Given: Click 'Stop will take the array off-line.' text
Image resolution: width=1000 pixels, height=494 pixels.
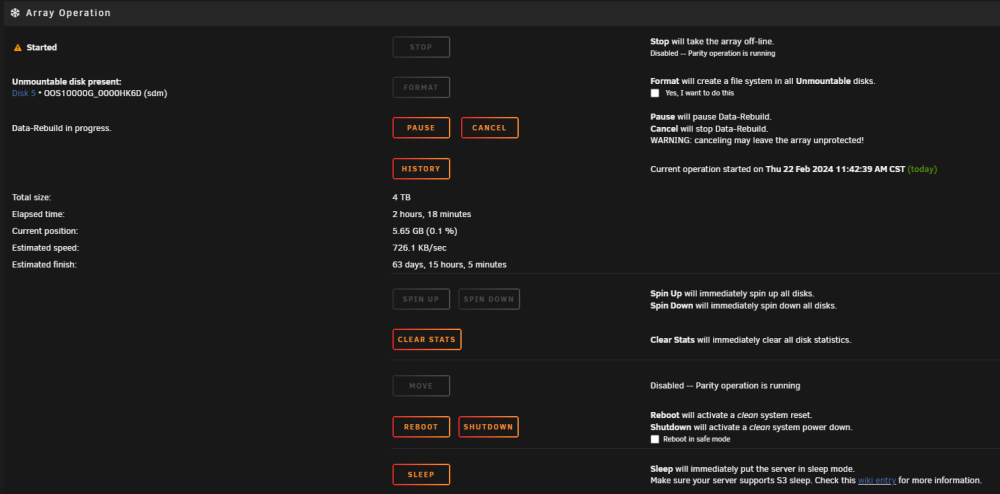Looking at the screenshot, I should click(712, 41).
